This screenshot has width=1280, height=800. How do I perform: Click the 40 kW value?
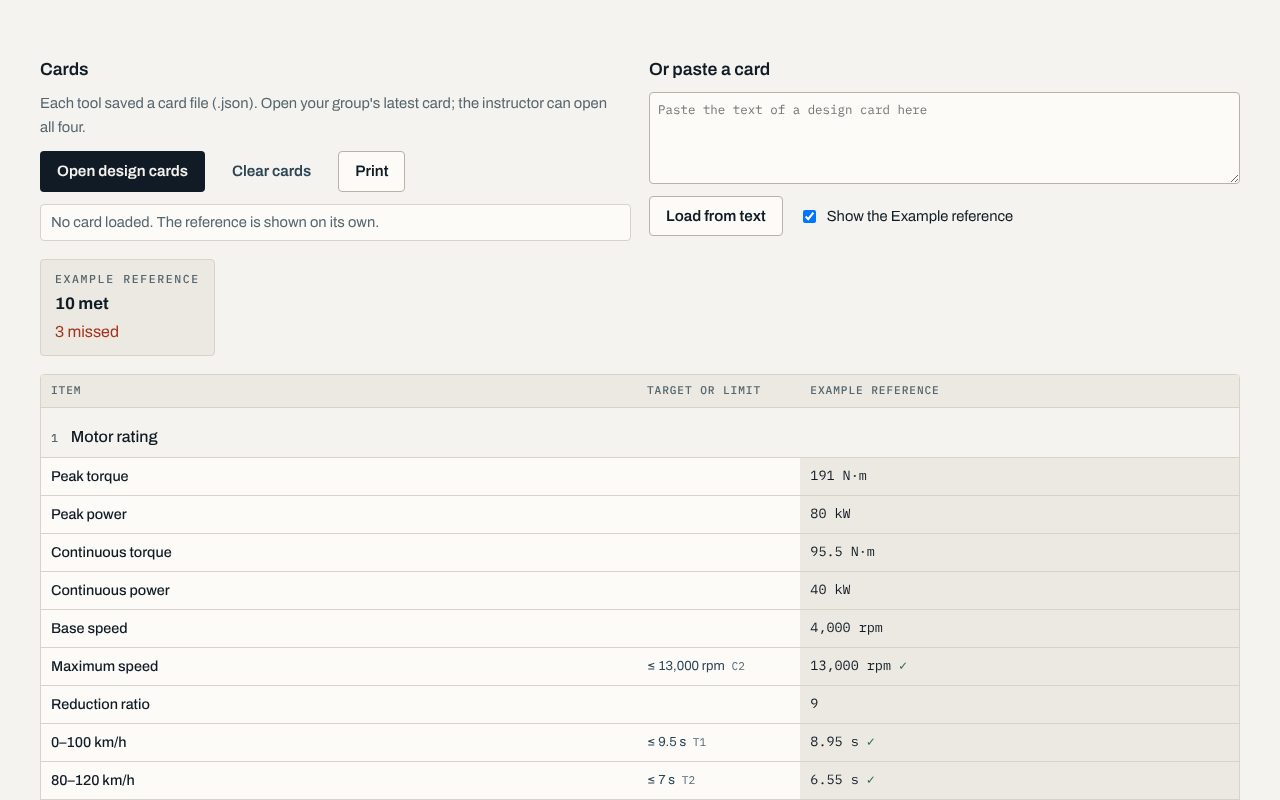click(830, 590)
